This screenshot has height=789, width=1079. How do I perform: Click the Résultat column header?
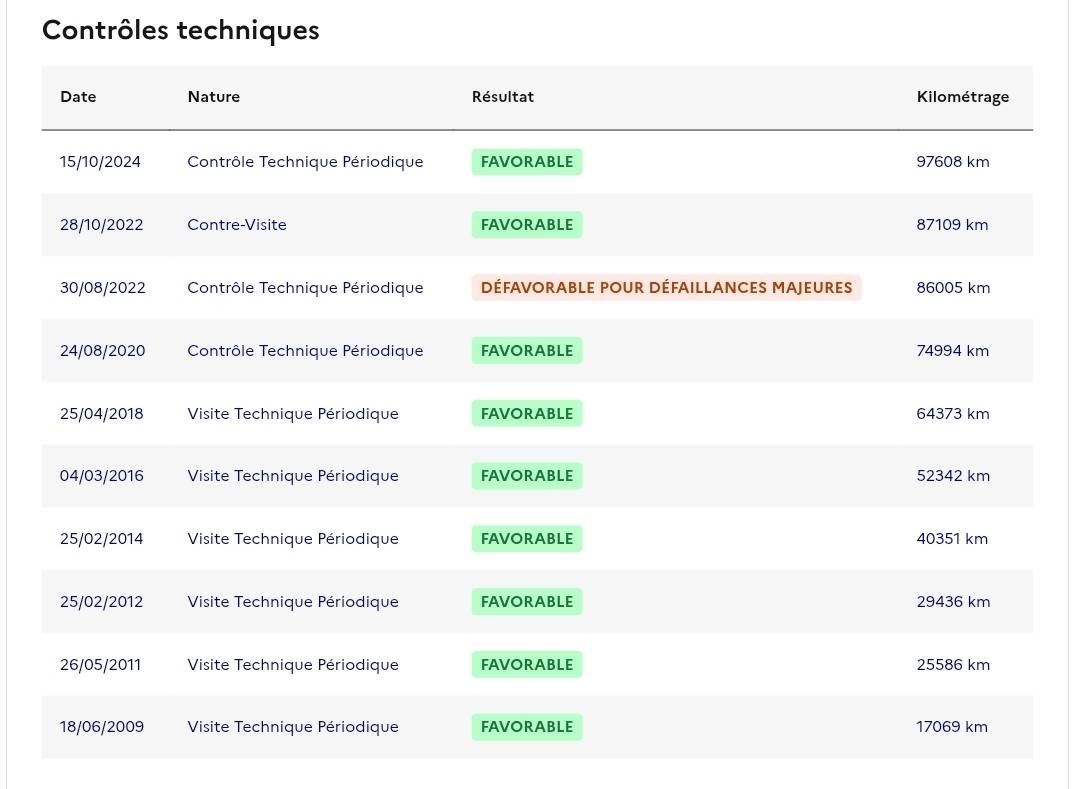click(x=502, y=97)
